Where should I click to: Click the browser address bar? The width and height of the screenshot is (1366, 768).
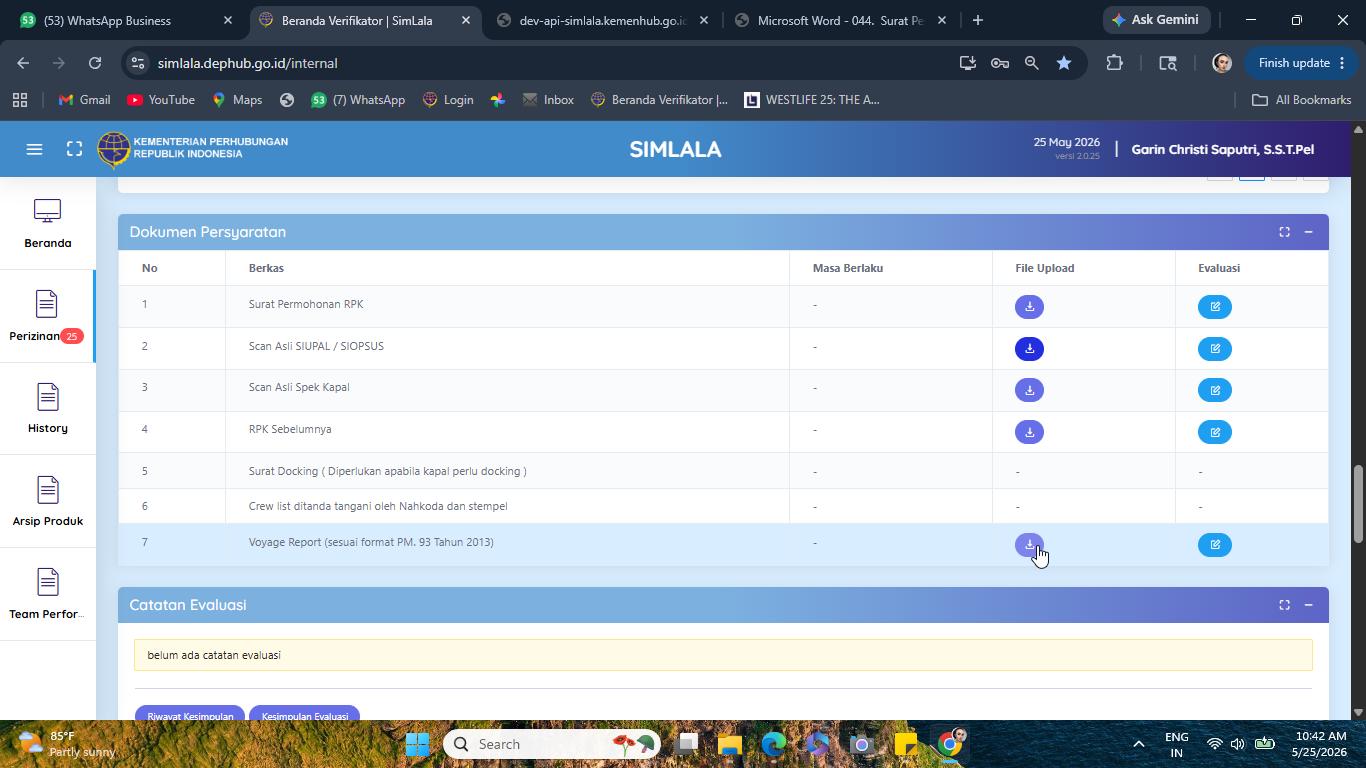click(x=540, y=63)
